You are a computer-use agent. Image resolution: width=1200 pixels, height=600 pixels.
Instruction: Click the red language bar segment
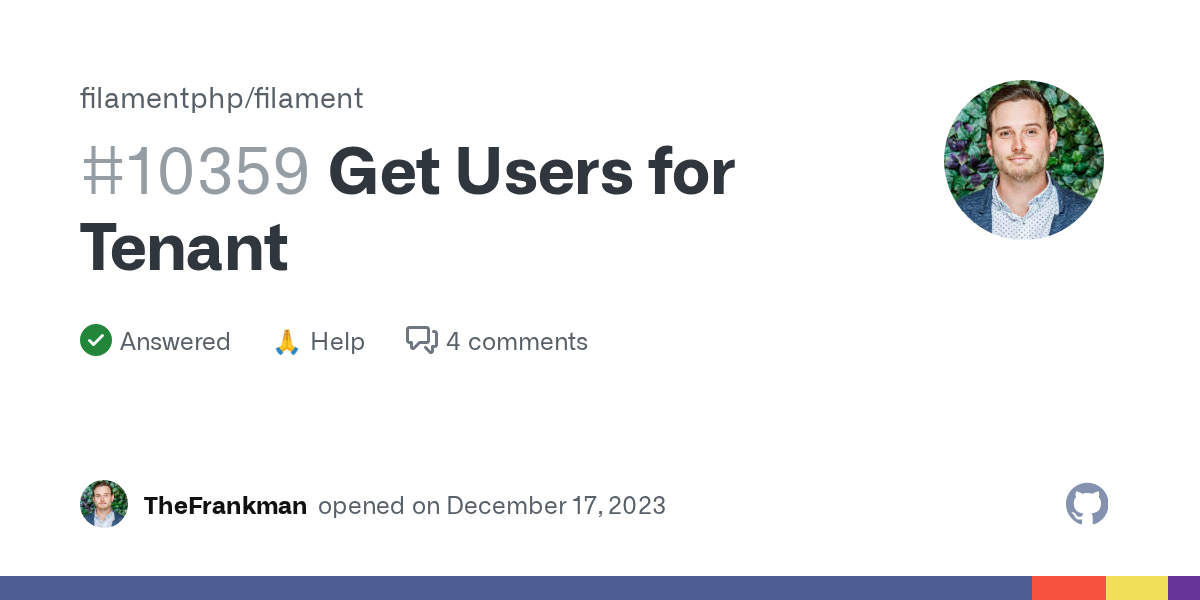1068,588
